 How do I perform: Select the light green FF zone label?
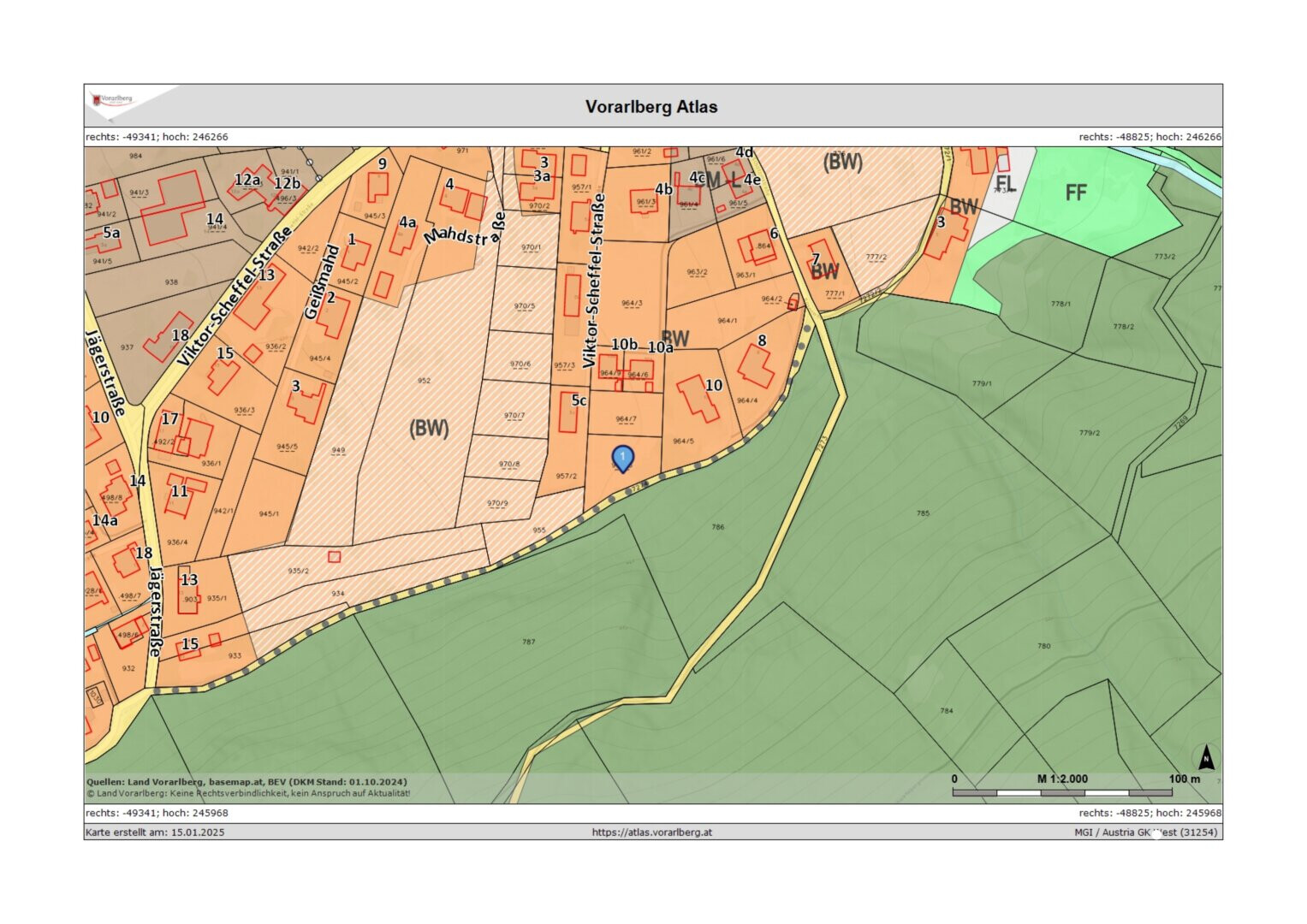1076,193
